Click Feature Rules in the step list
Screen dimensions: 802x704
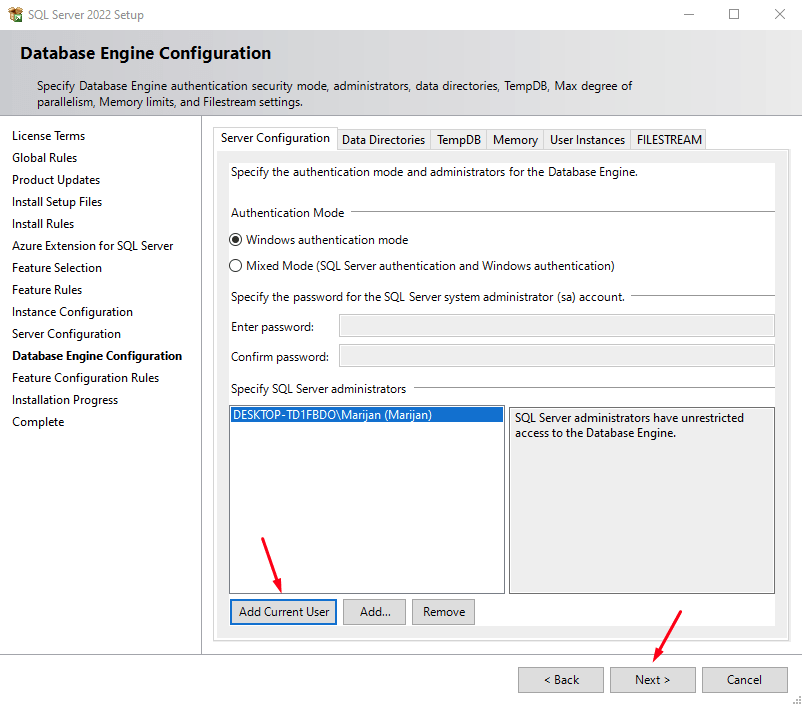47,290
